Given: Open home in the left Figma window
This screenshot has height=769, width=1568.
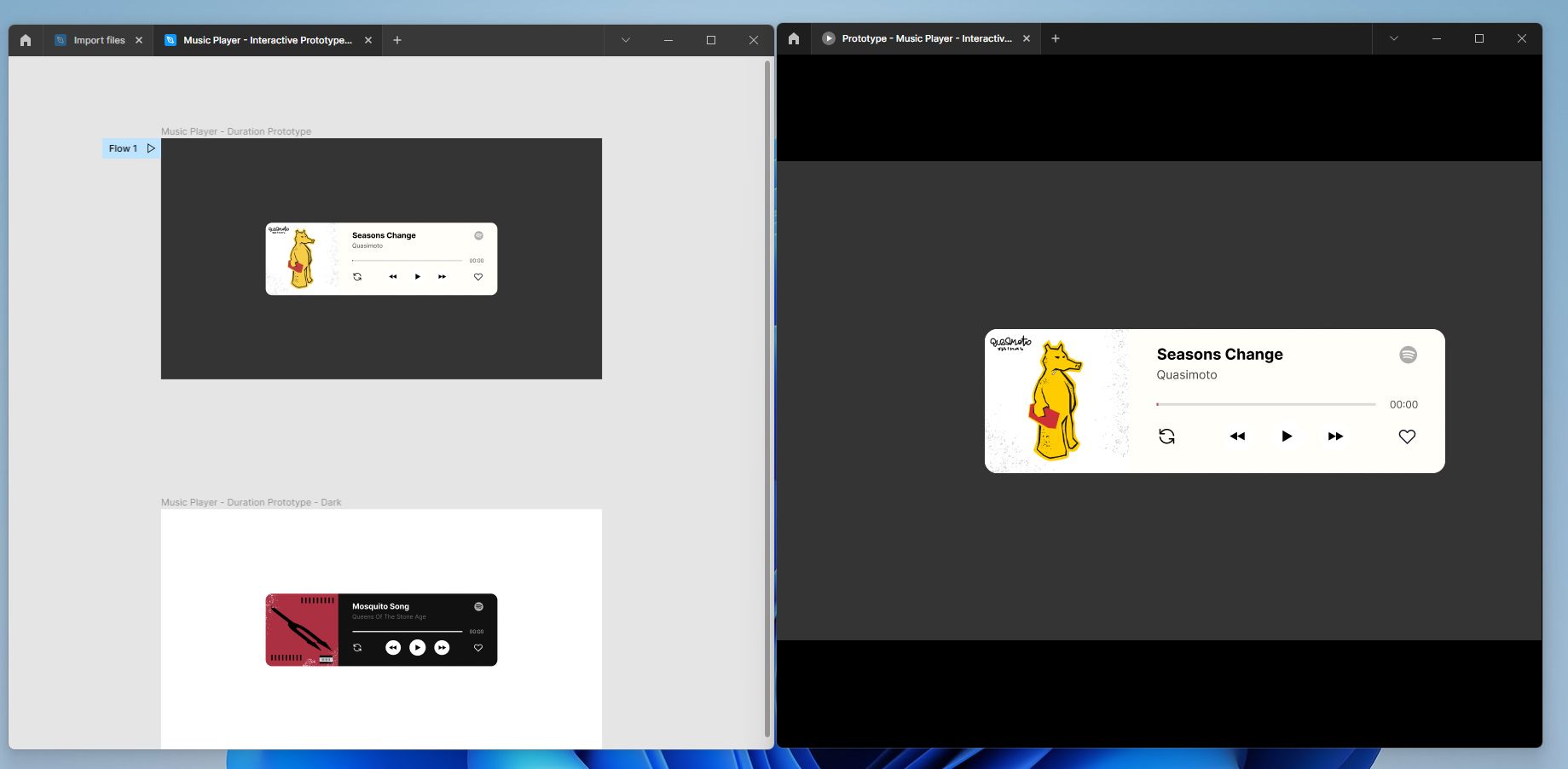Looking at the screenshot, I should point(26,40).
